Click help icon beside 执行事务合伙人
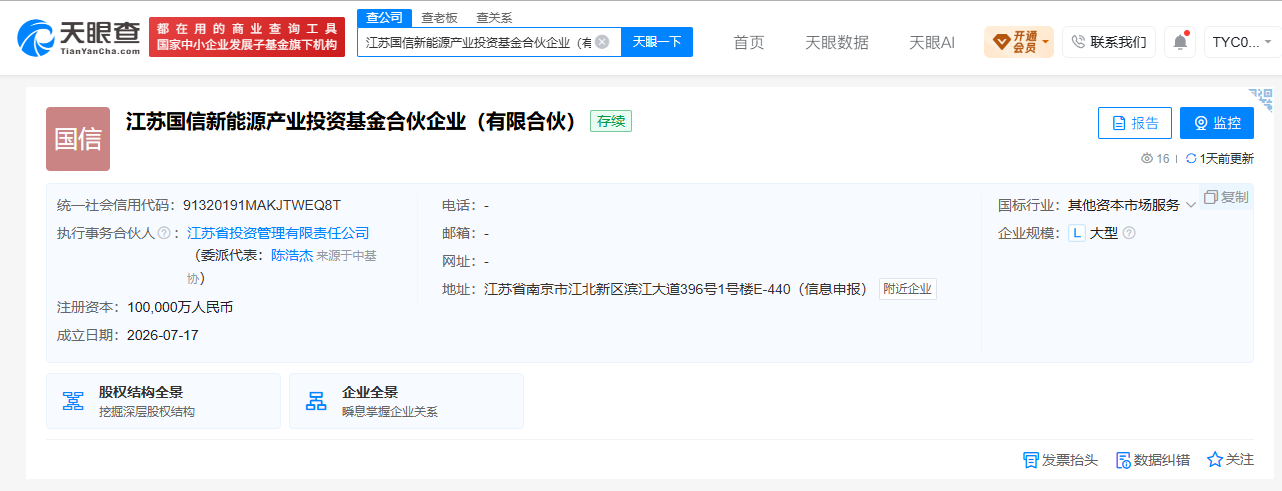 coord(163,233)
